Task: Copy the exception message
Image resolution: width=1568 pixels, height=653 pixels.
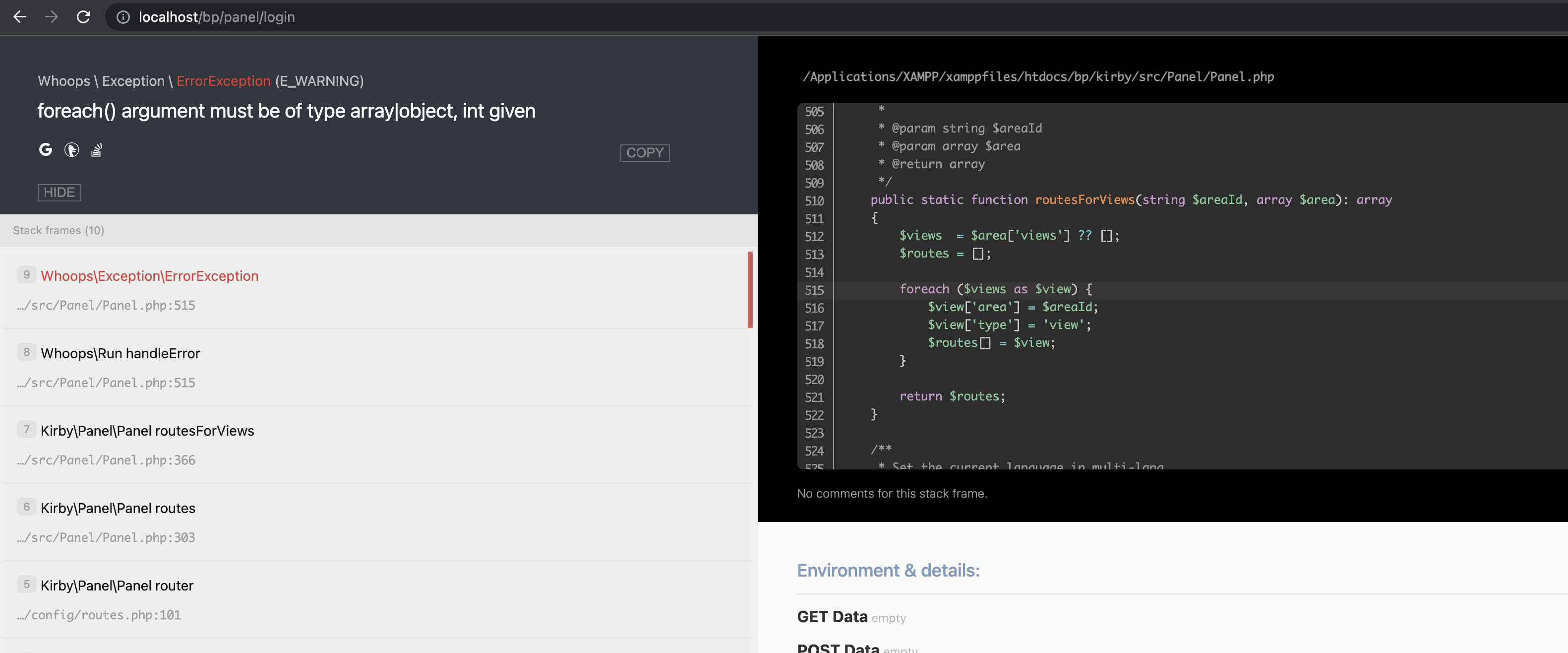Action: [x=644, y=153]
